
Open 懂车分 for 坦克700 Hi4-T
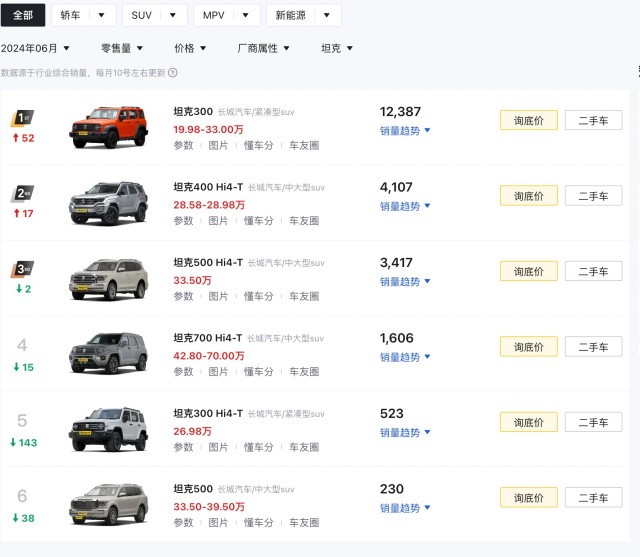point(258,372)
